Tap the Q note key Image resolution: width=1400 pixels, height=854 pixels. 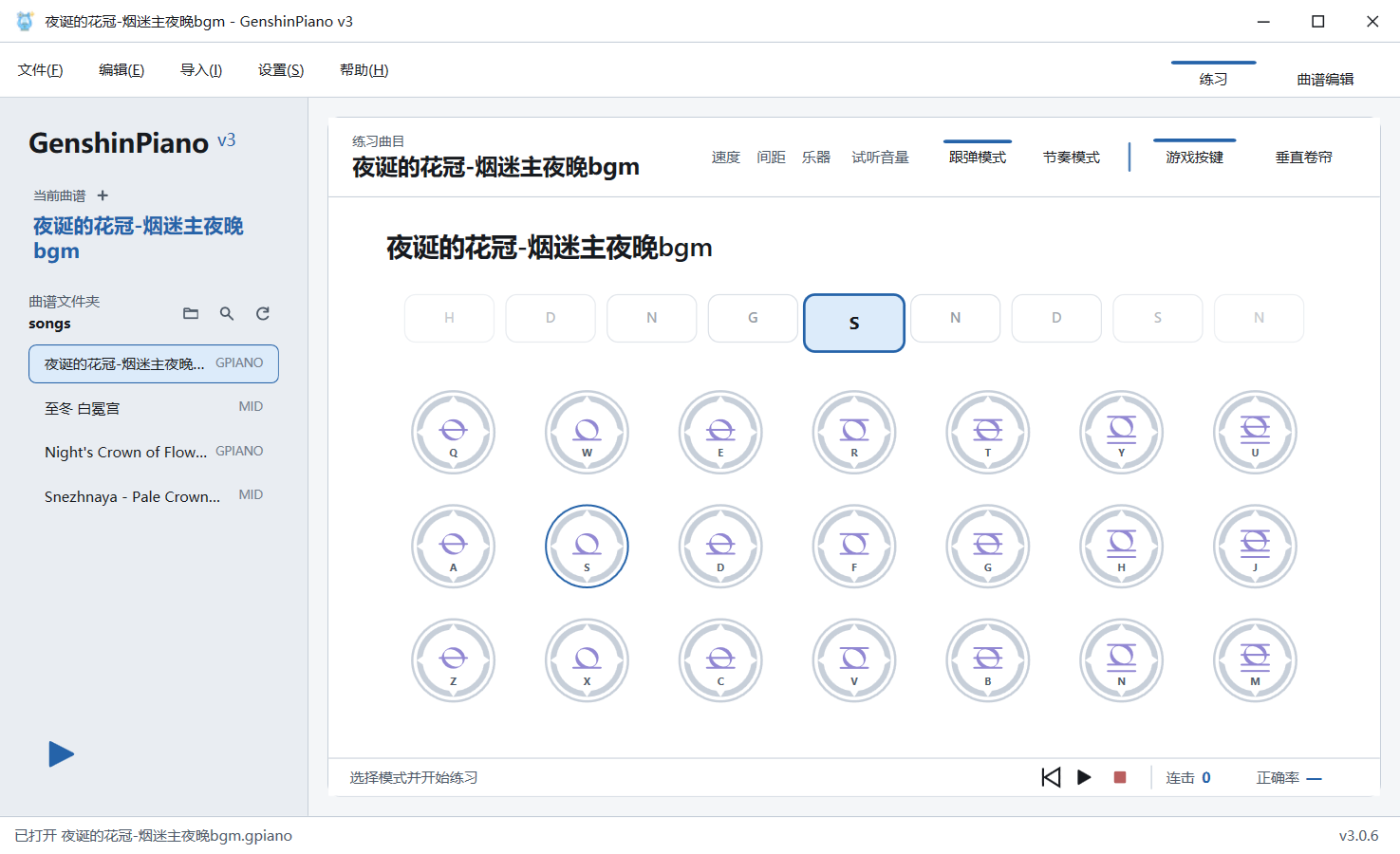(454, 432)
